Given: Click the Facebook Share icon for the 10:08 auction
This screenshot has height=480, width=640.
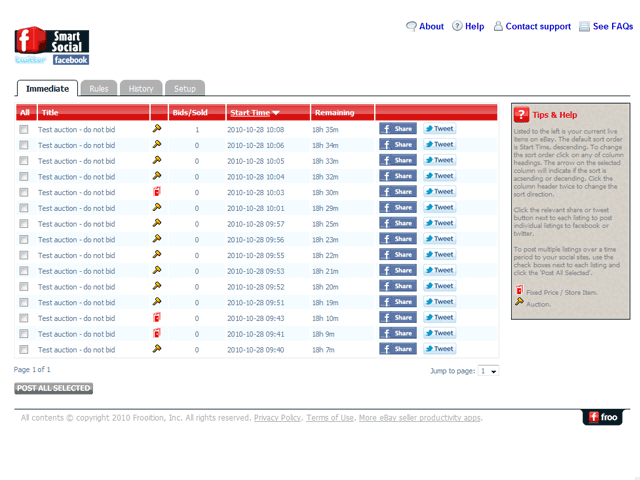Looking at the screenshot, I should [x=398, y=129].
